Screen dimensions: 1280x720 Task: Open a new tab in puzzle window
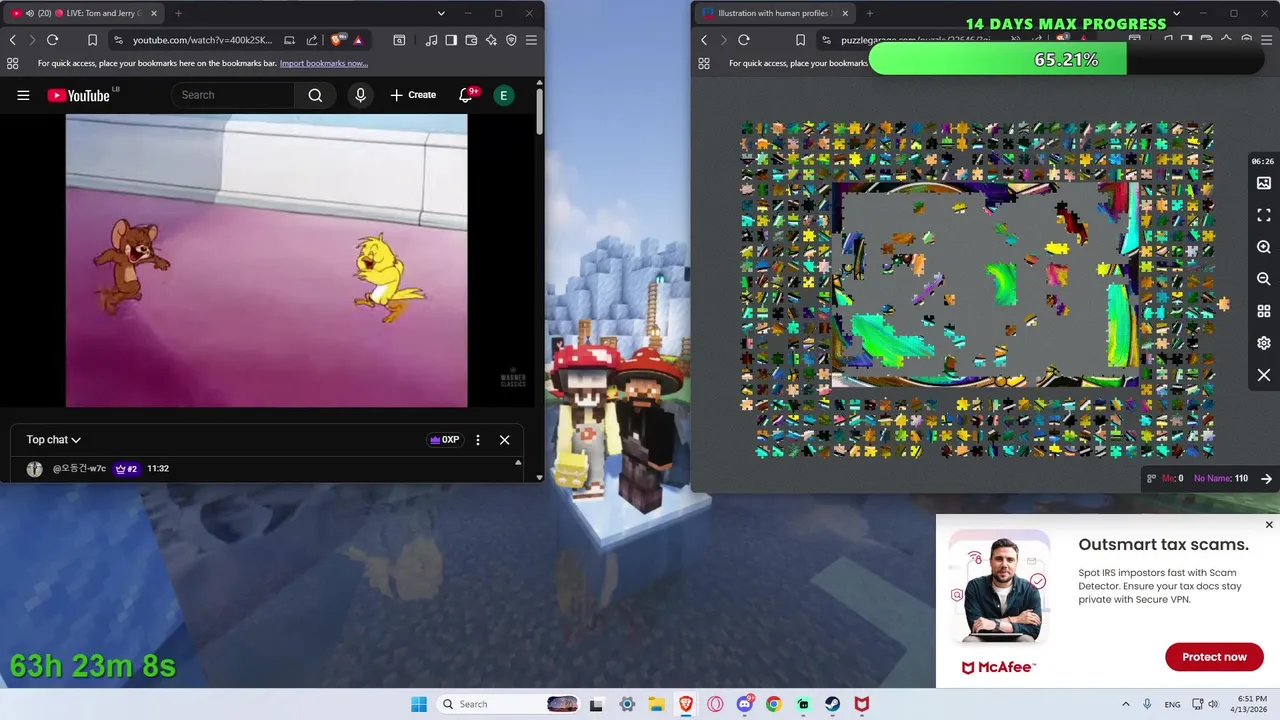pyautogui.click(x=869, y=13)
